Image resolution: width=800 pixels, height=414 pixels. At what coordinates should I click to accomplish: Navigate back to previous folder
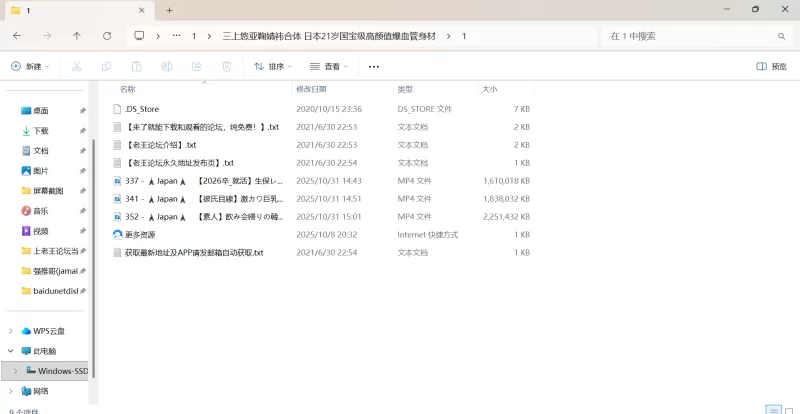[17, 36]
